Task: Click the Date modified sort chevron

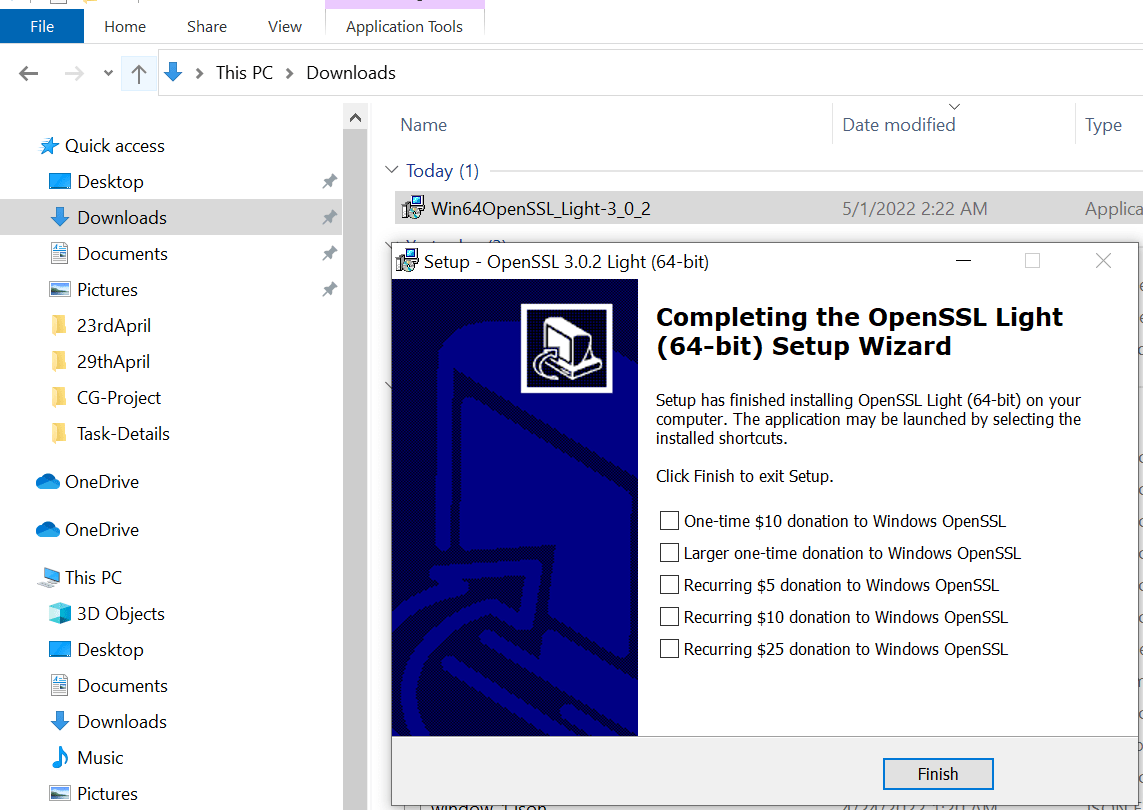Action: [x=954, y=106]
